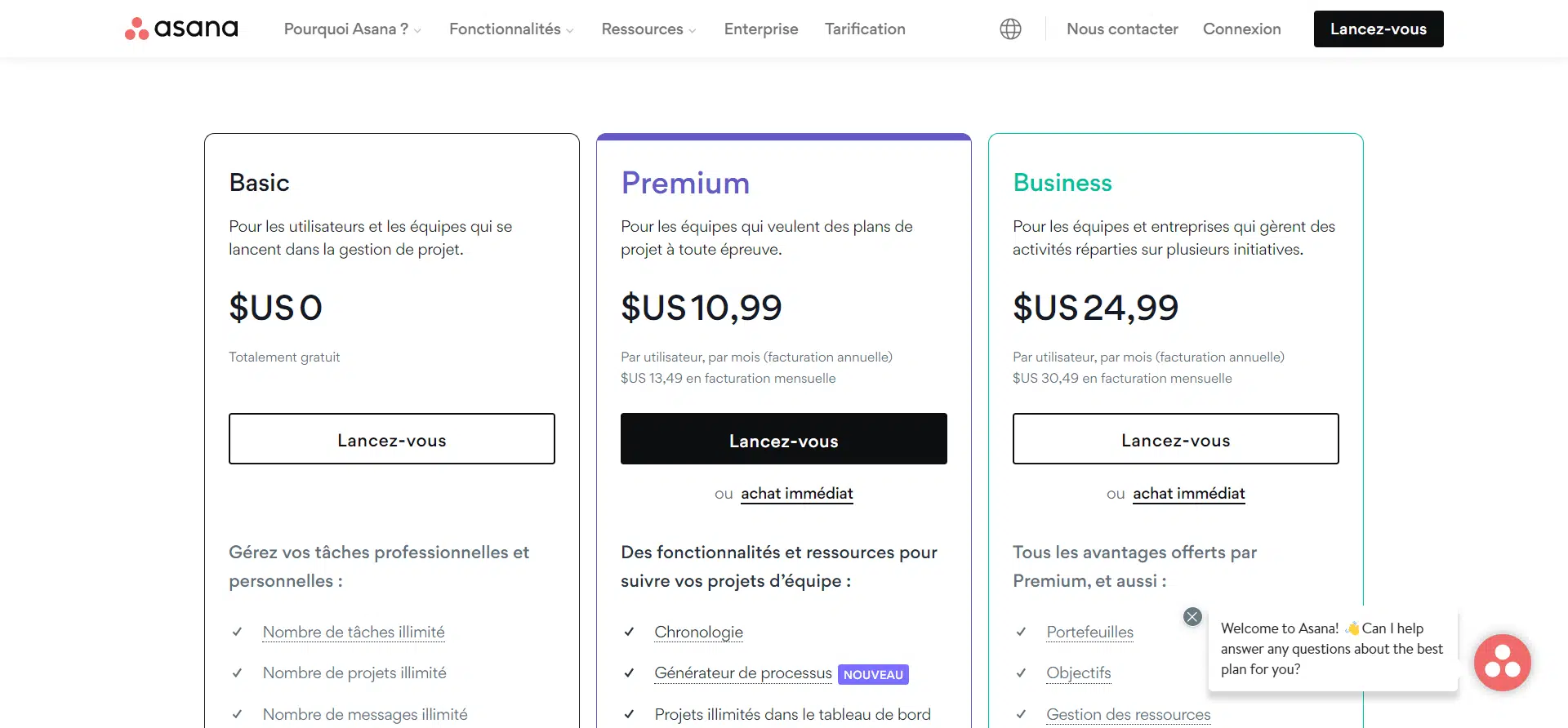
Task: Open the Asana chat bubble launcher
Action: (1502, 662)
